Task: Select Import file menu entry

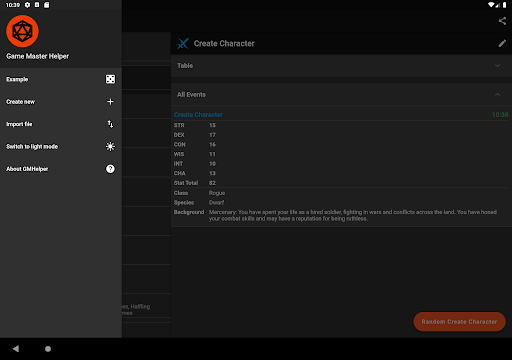Action: tap(61, 124)
